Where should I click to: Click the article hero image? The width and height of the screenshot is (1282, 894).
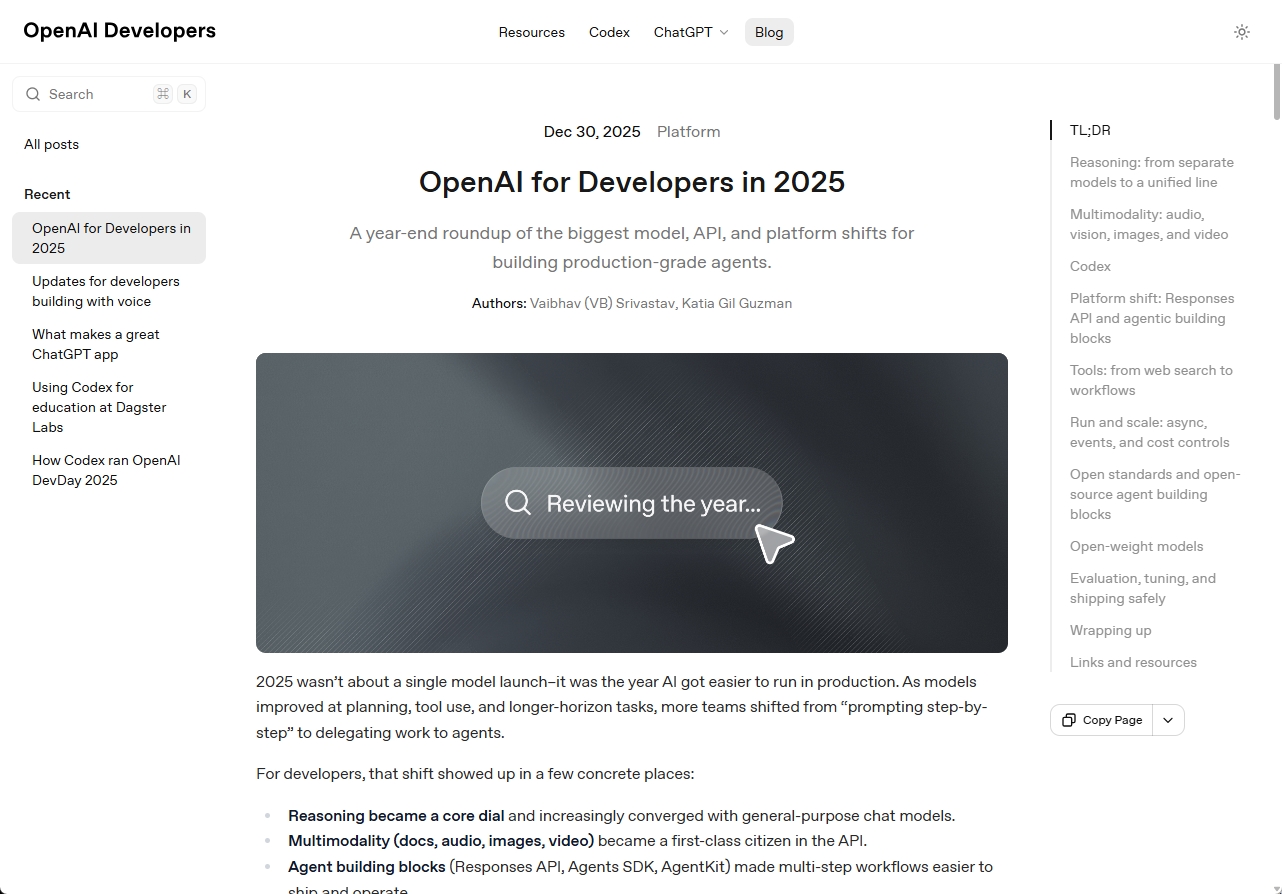pos(632,503)
